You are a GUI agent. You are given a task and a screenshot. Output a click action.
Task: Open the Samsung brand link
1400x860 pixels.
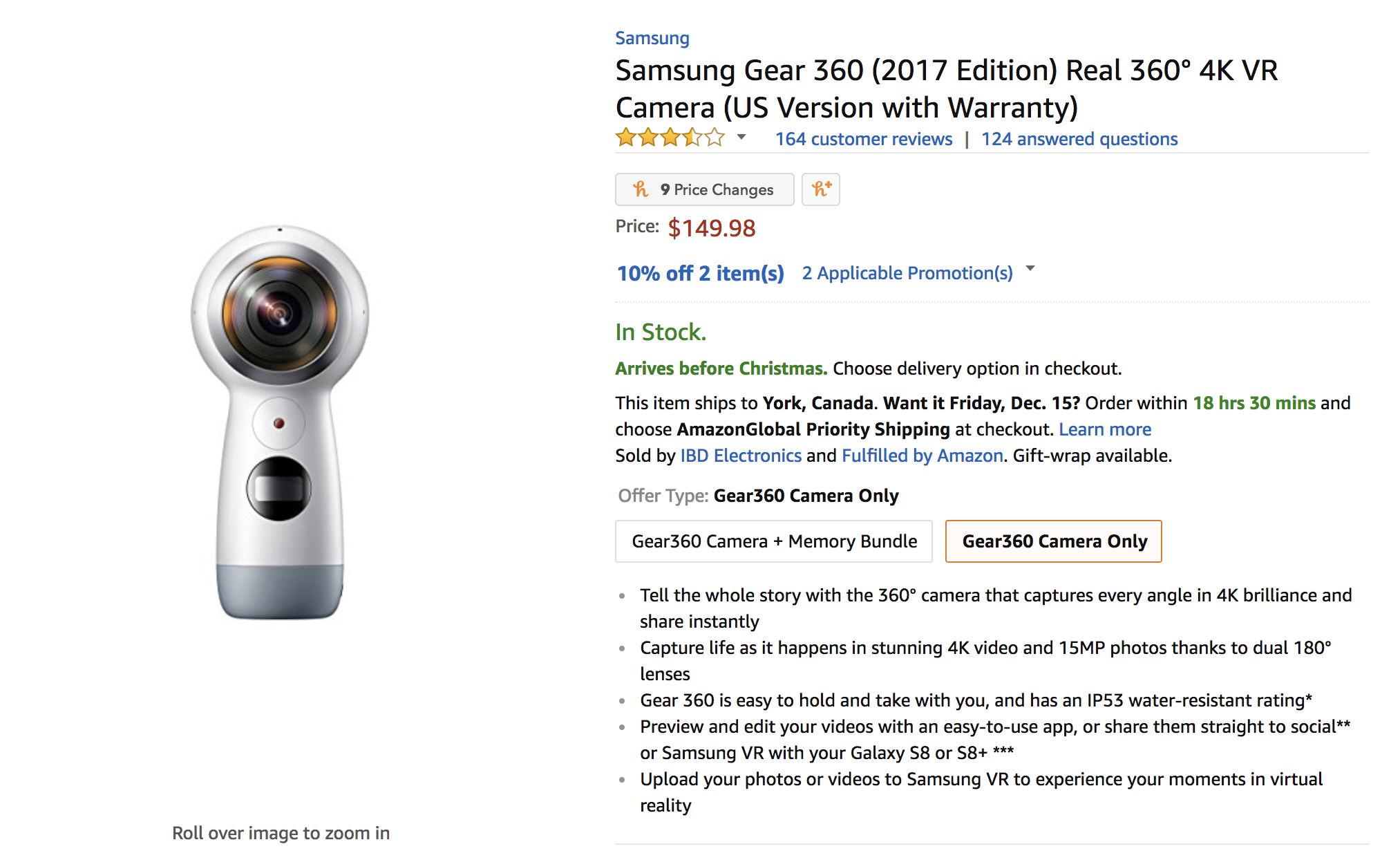point(652,38)
